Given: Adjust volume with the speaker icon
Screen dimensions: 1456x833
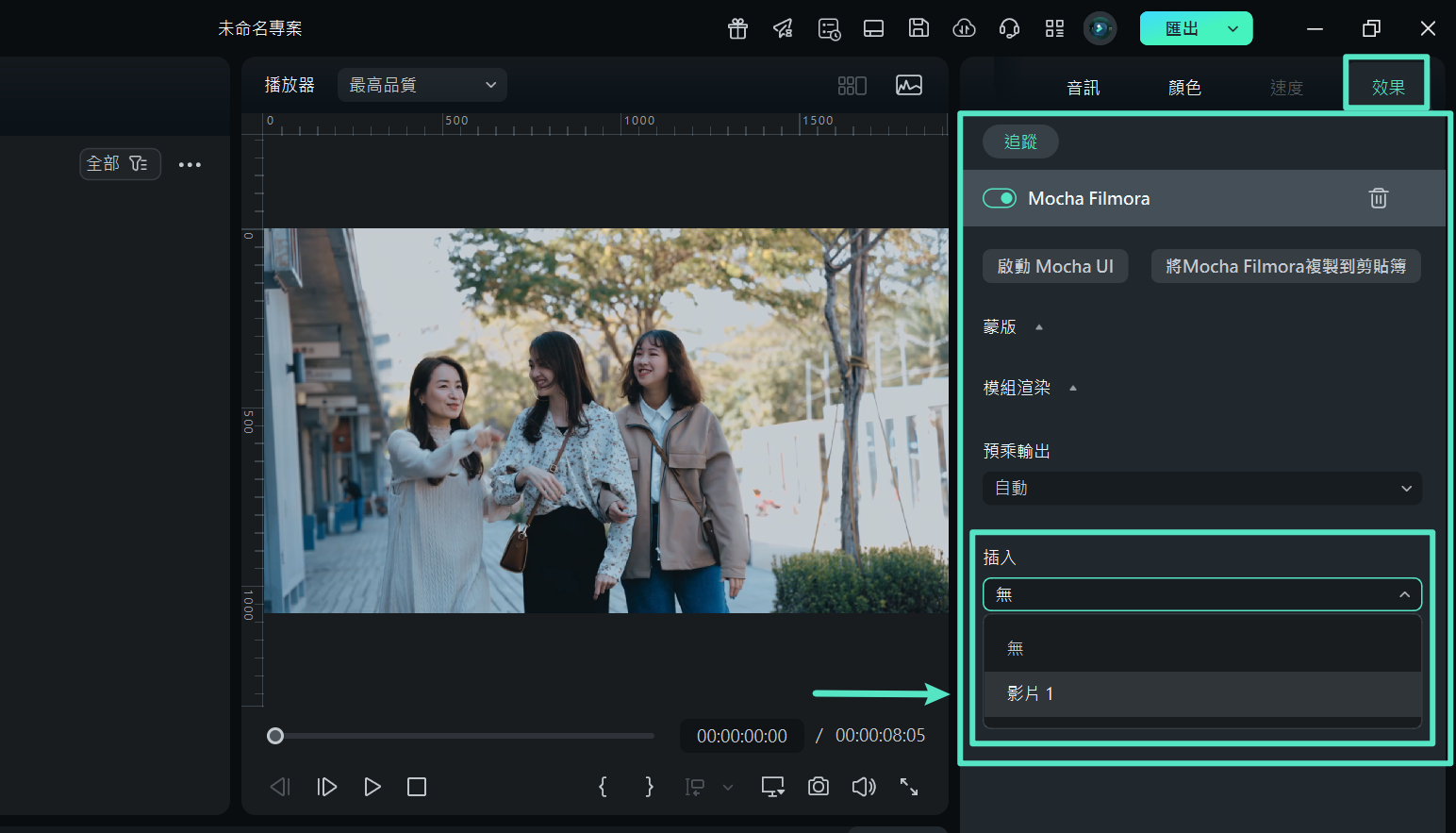Looking at the screenshot, I should pos(864,787).
